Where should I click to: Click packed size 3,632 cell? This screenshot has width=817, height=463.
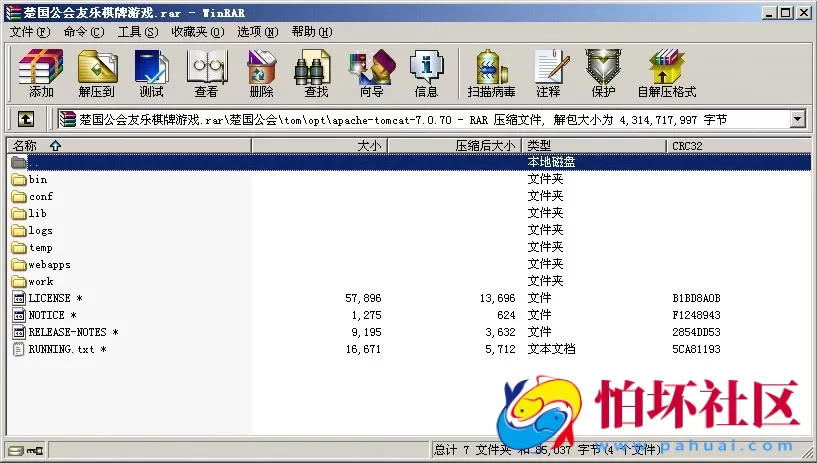(500, 332)
